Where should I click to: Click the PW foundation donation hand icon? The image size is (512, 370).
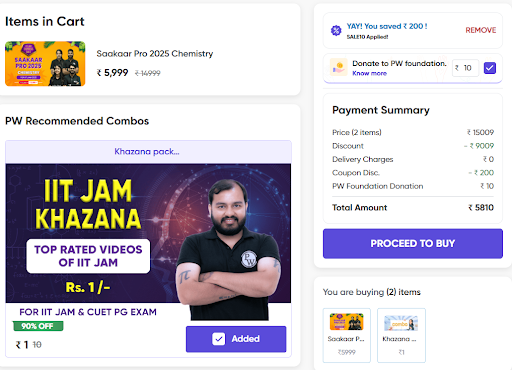click(x=339, y=67)
